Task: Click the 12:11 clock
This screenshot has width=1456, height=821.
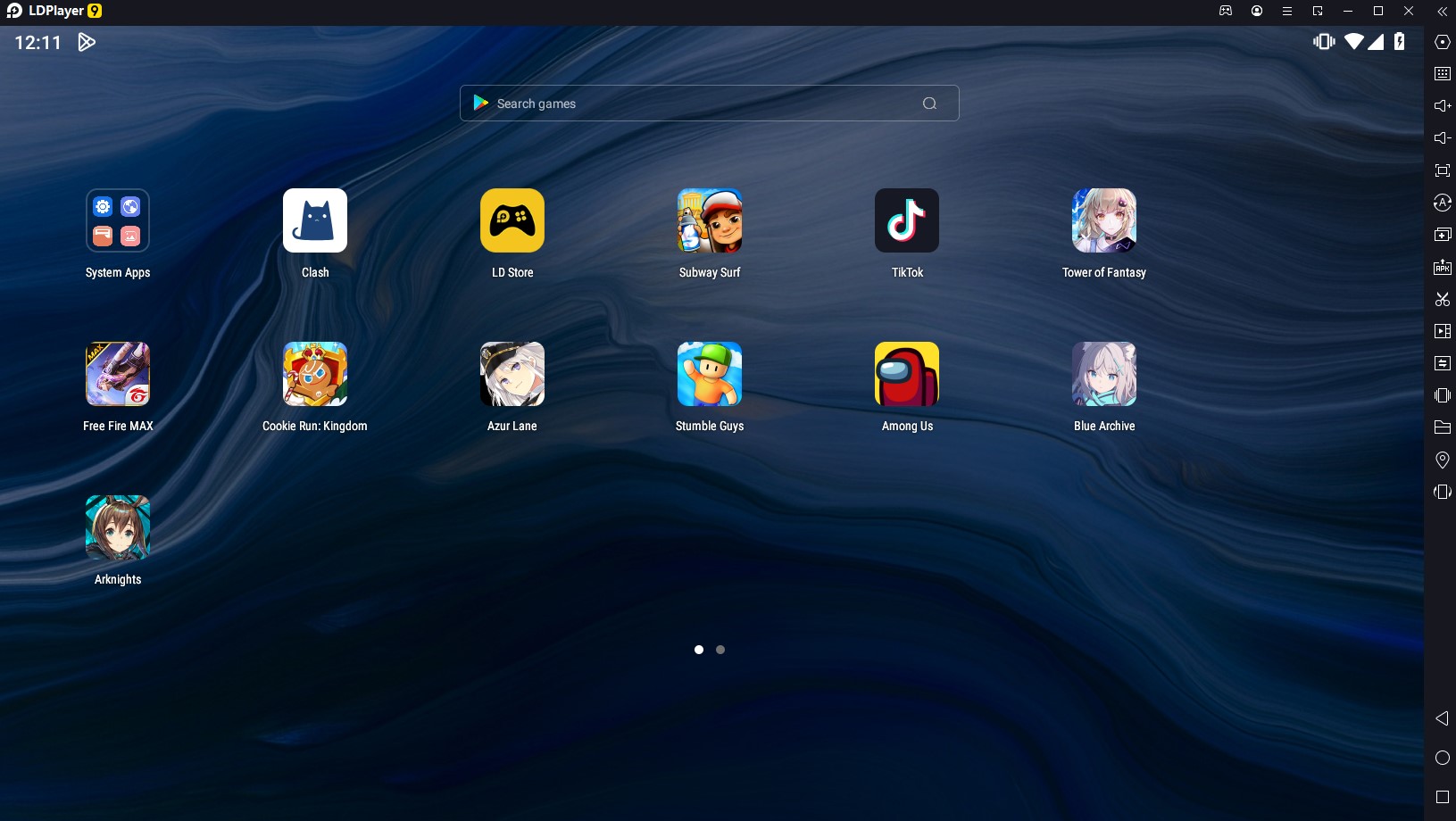Action: click(x=38, y=42)
